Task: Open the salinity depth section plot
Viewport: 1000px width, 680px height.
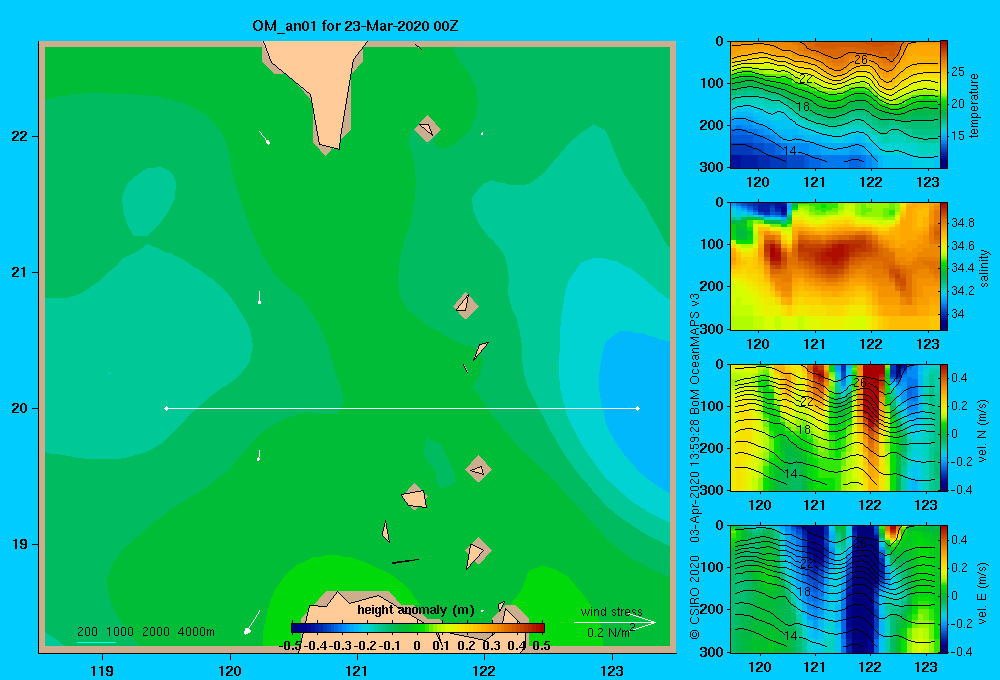Action: 834,266
